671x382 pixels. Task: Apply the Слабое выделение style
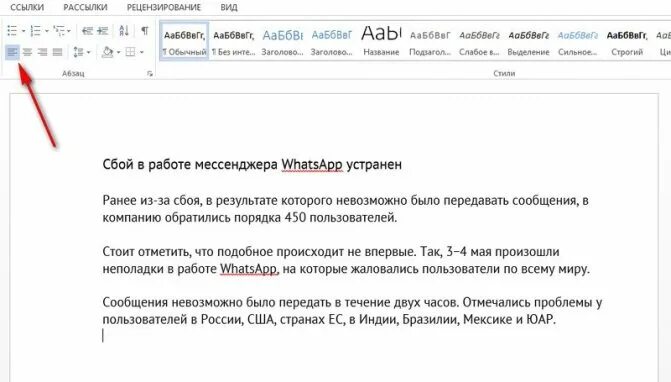[479, 41]
